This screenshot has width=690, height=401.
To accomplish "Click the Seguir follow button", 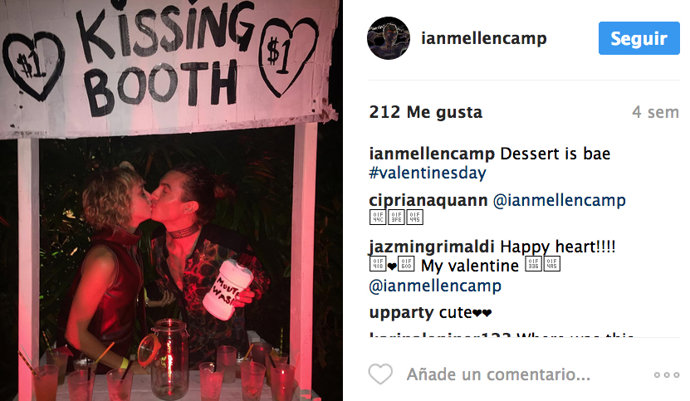I will click(x=639, y=38).
